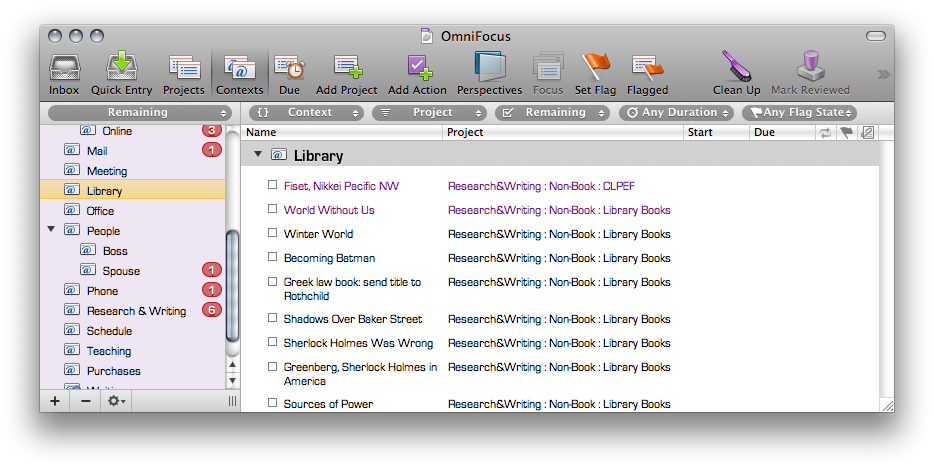
Task: Click the notes column header icon
Action: pos(867,132)
